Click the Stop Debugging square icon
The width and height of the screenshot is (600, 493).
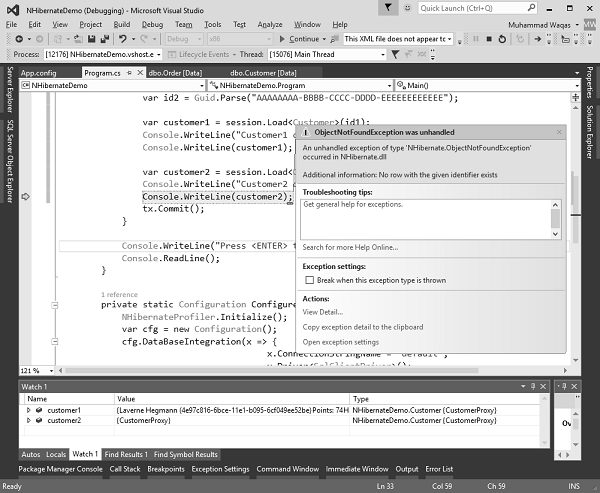pos(489,39)
